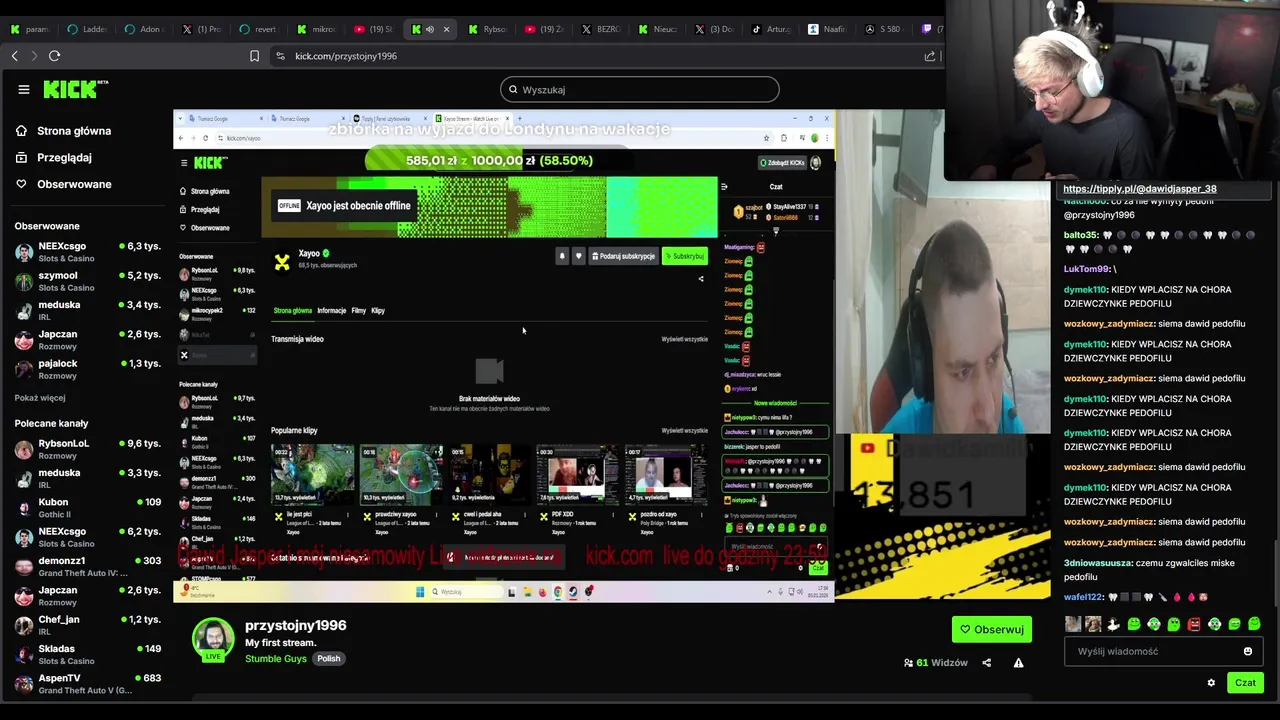Go back in browser history

pyautogui.click(x=15, y=56)
